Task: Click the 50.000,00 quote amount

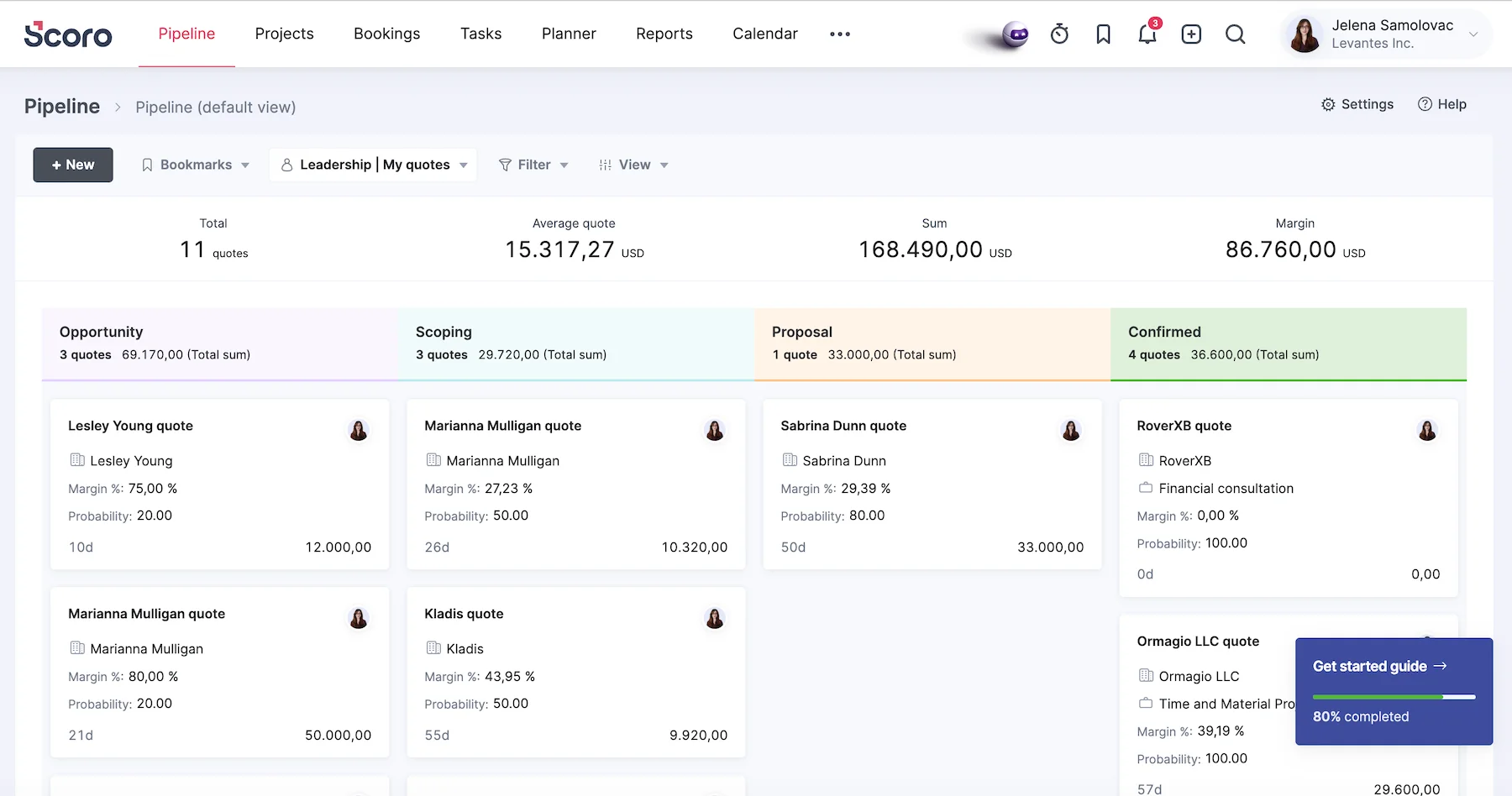Action: 339,736
